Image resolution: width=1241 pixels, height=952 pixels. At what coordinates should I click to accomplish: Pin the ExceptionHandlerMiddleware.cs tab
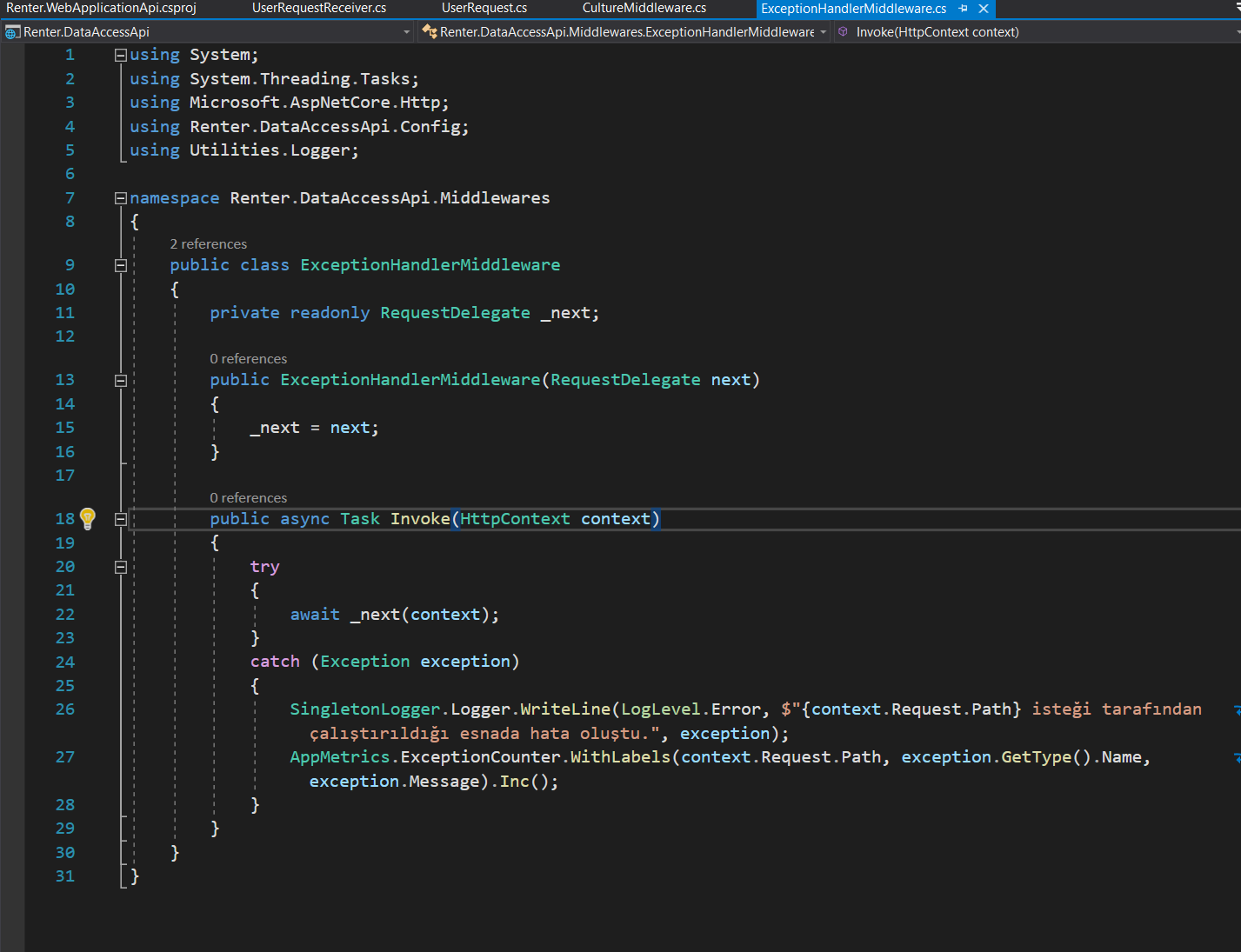[963, 9]
